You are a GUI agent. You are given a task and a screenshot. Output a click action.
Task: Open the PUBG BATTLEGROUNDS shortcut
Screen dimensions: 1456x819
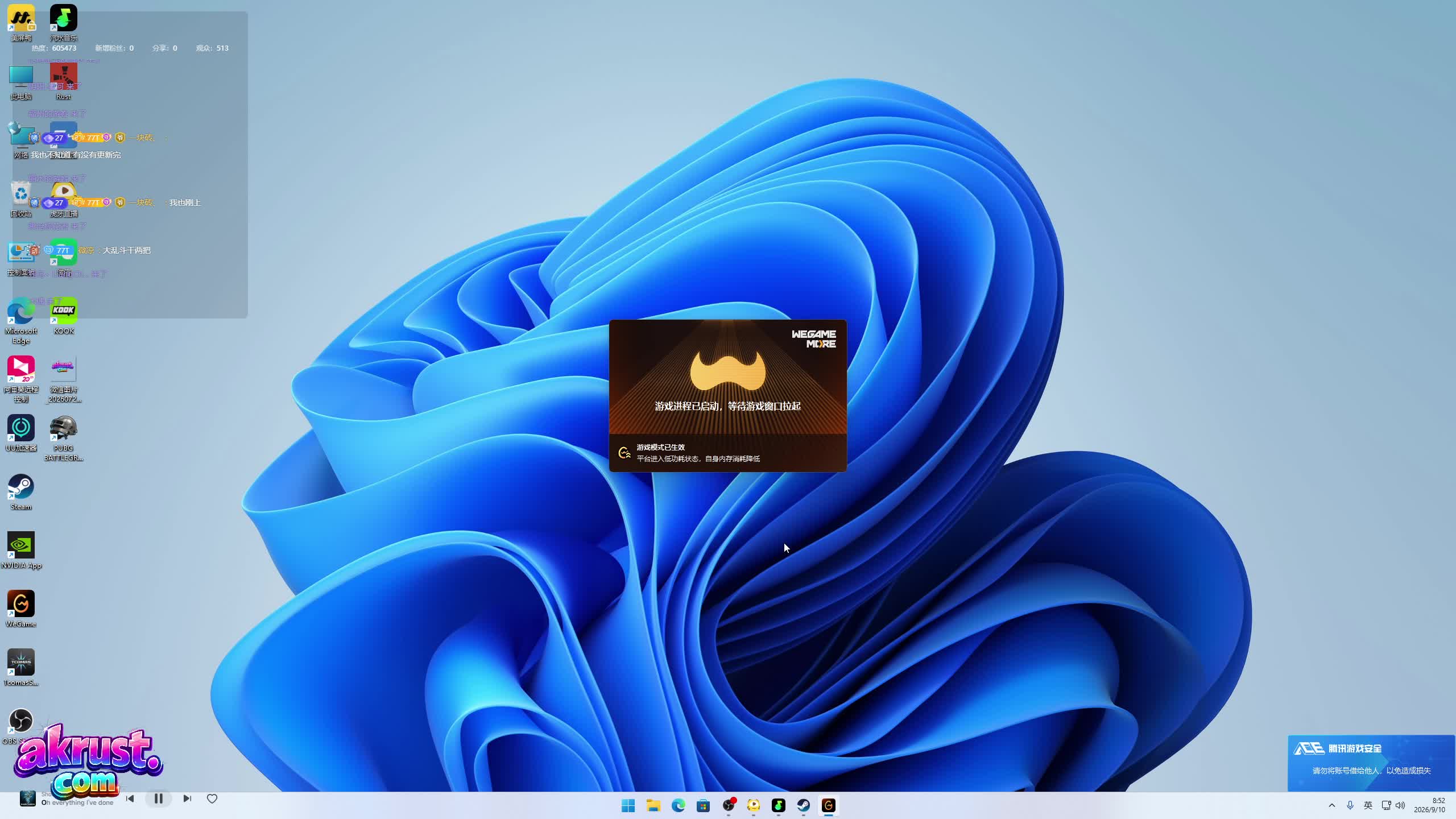pyautogui.click(x=64, y=438)
